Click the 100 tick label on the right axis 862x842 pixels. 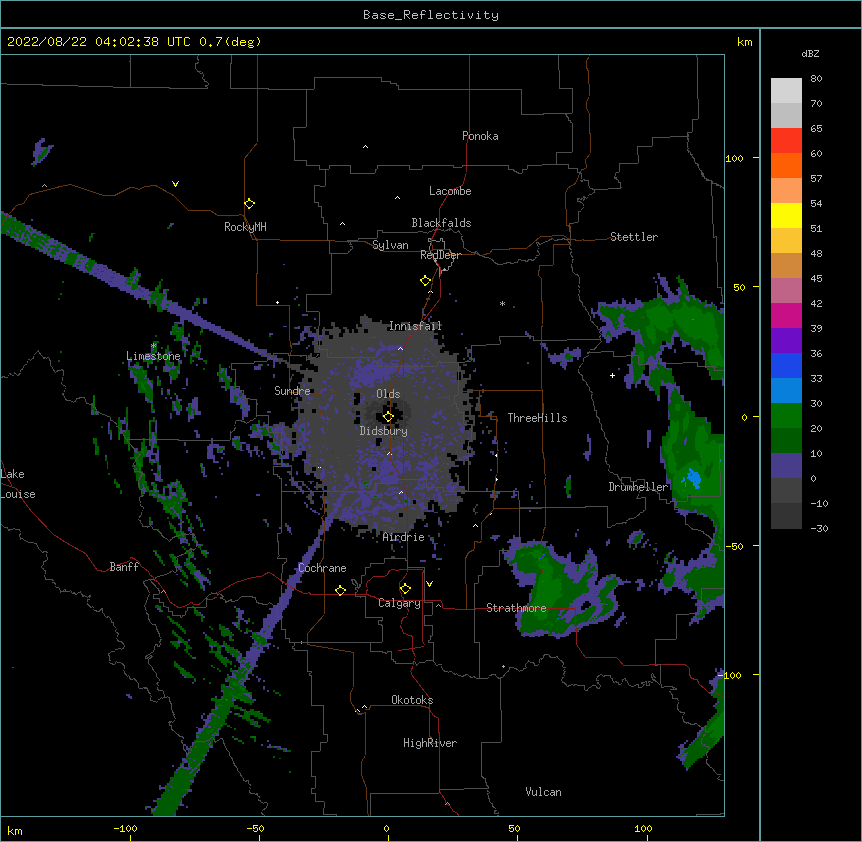(734, 158)
